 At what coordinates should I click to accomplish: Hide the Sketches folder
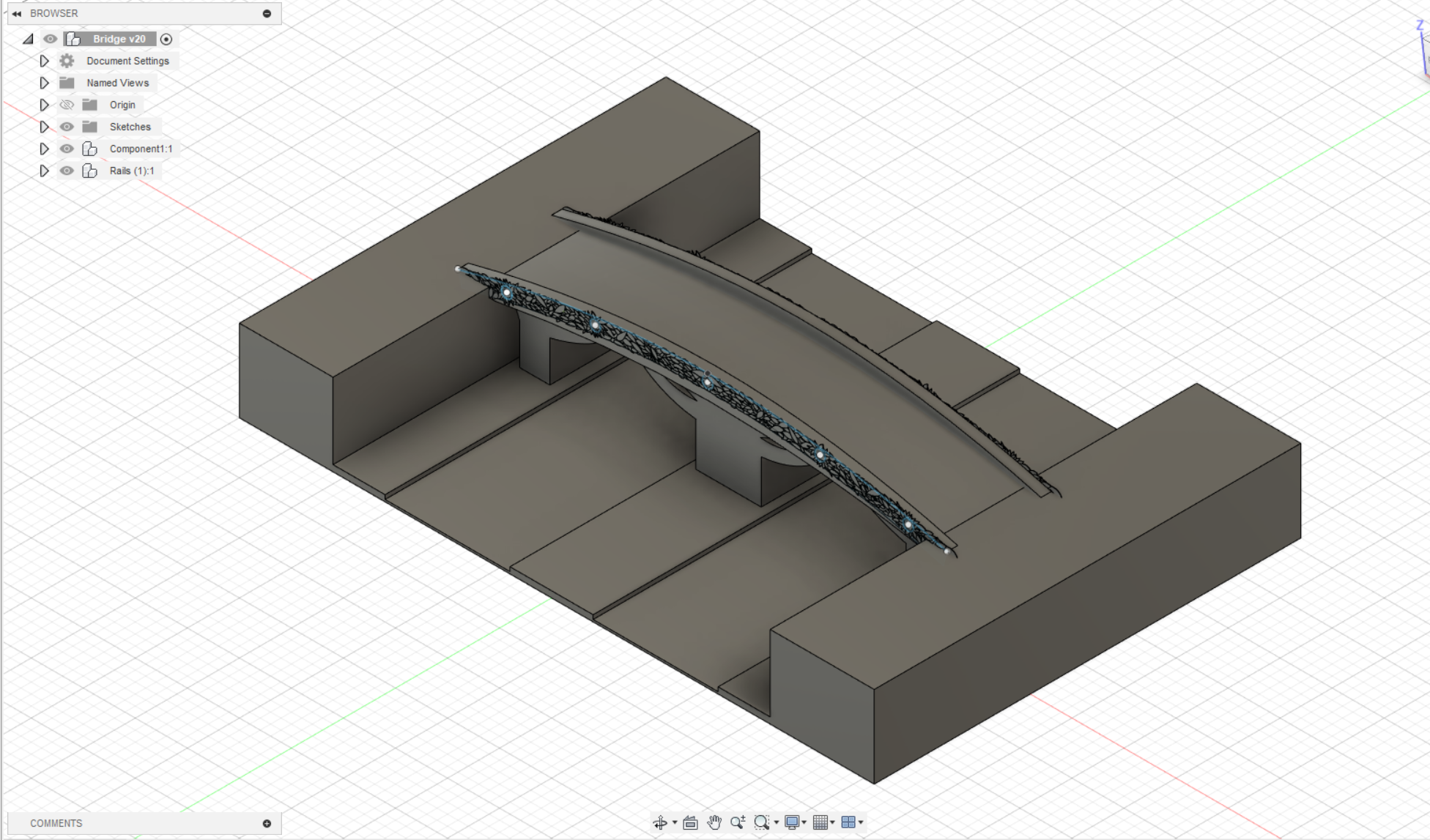pos(67,127)
